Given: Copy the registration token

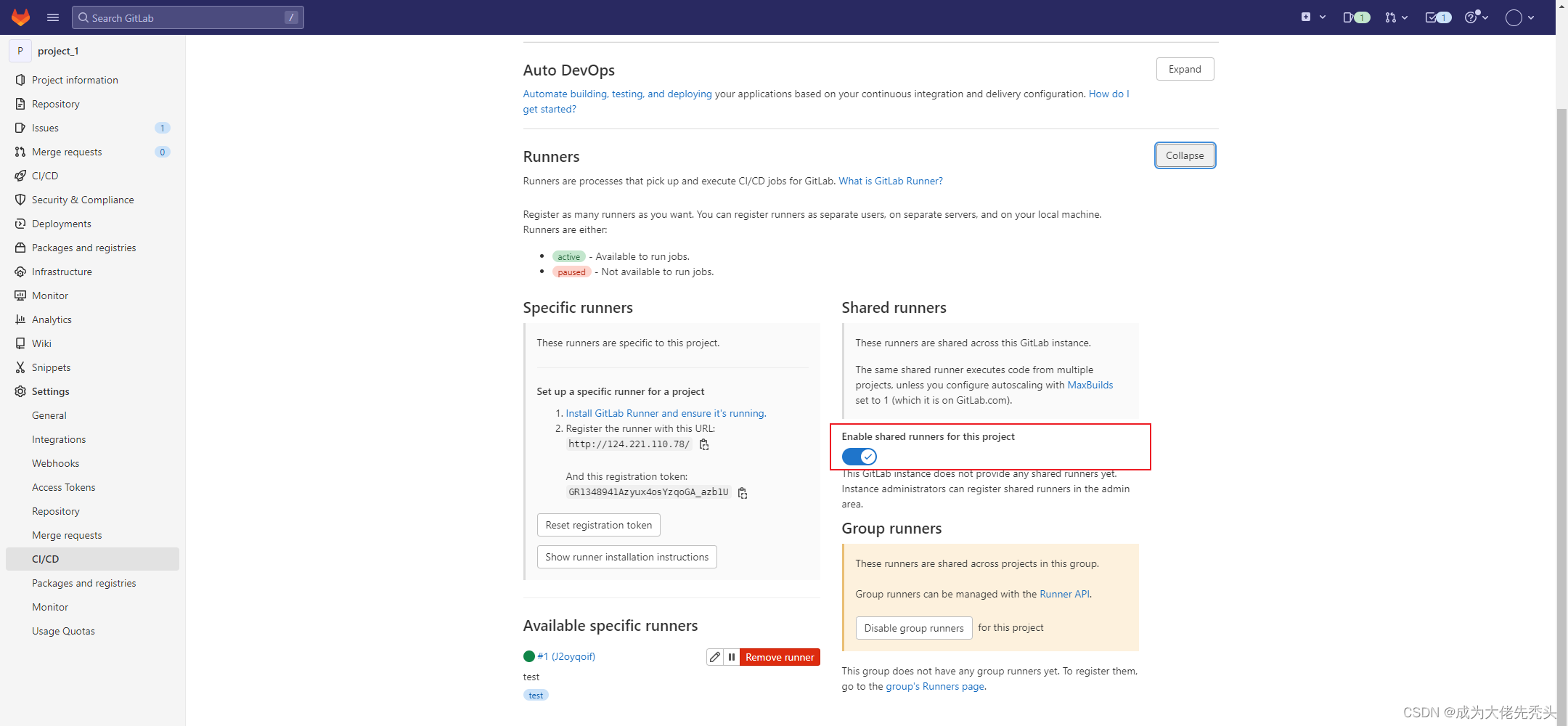Looking at the screenshot, I should point(743,492).
